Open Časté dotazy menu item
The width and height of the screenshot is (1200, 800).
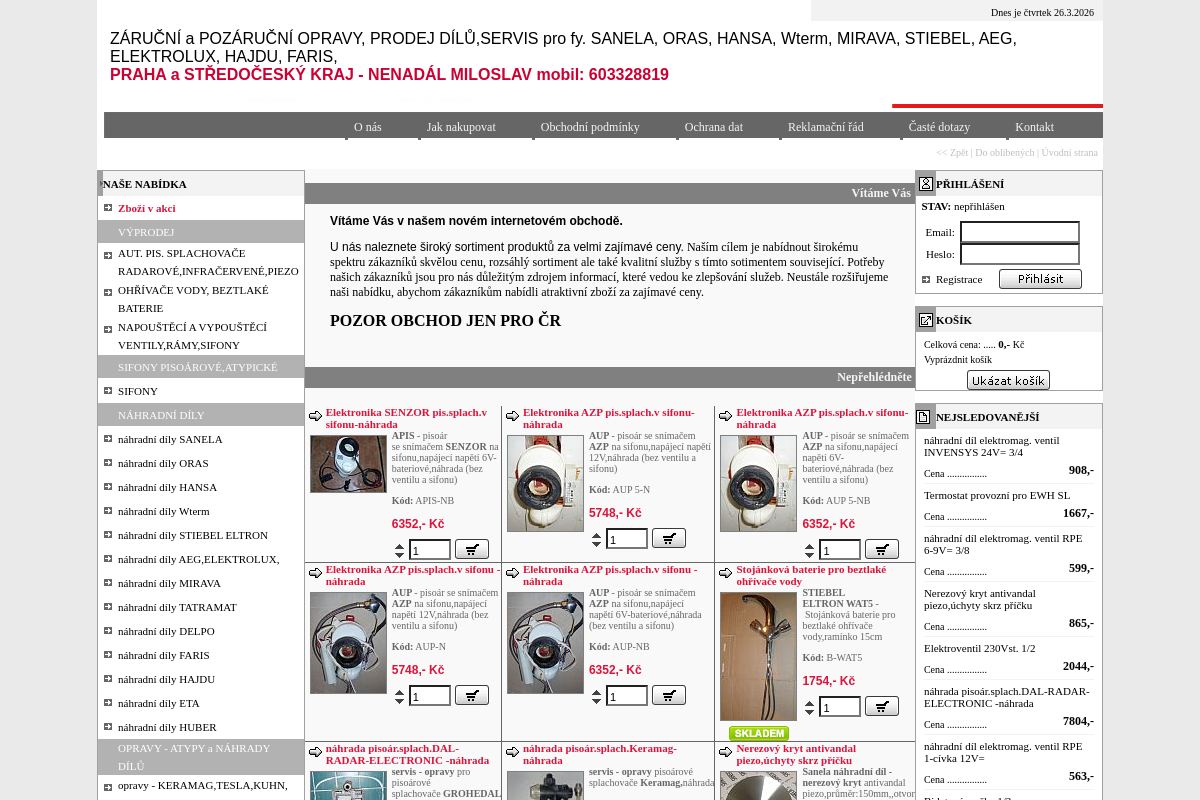(x=939, y=127)
